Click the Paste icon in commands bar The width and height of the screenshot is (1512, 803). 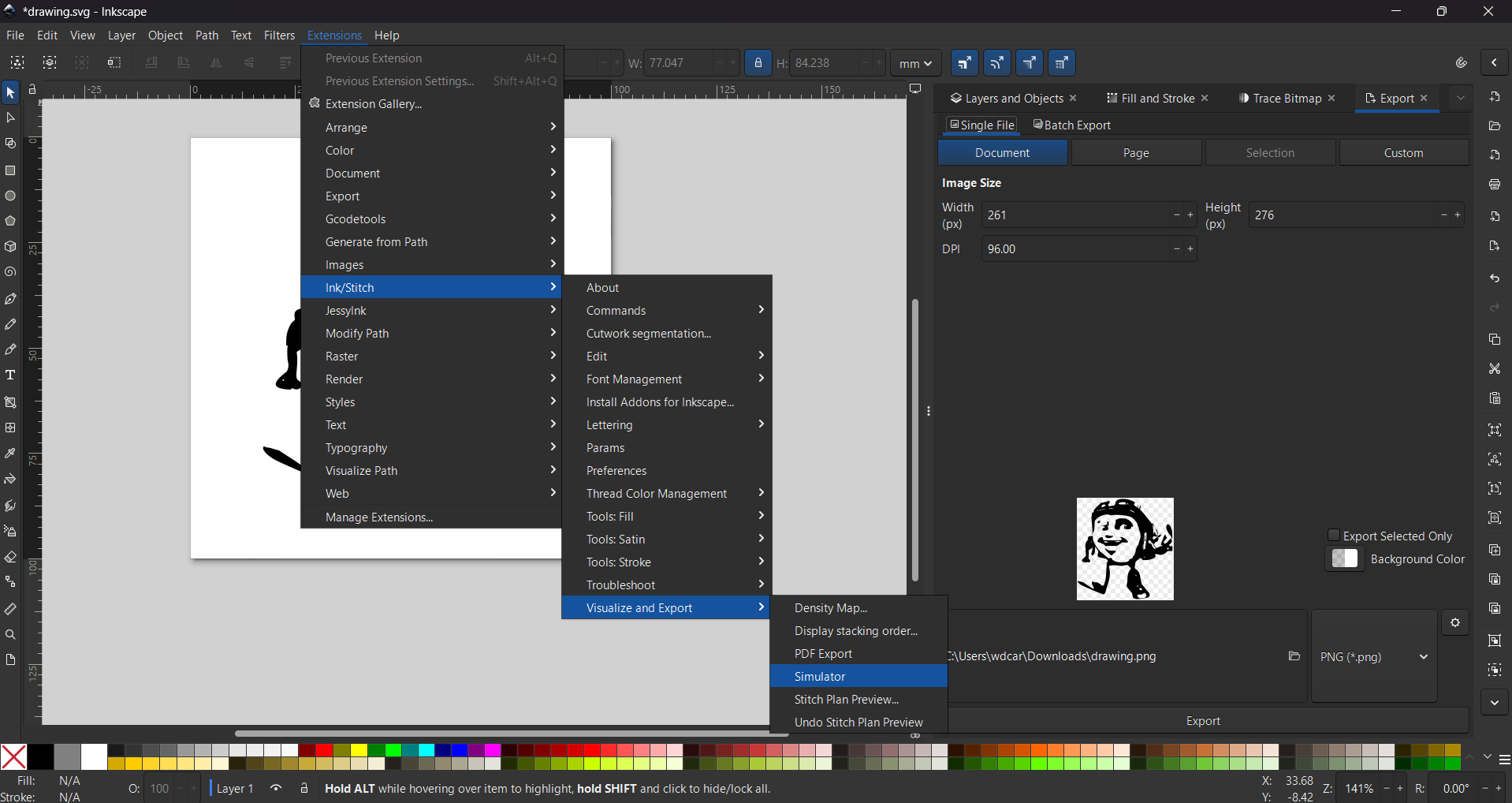[x=1495, y=398]
